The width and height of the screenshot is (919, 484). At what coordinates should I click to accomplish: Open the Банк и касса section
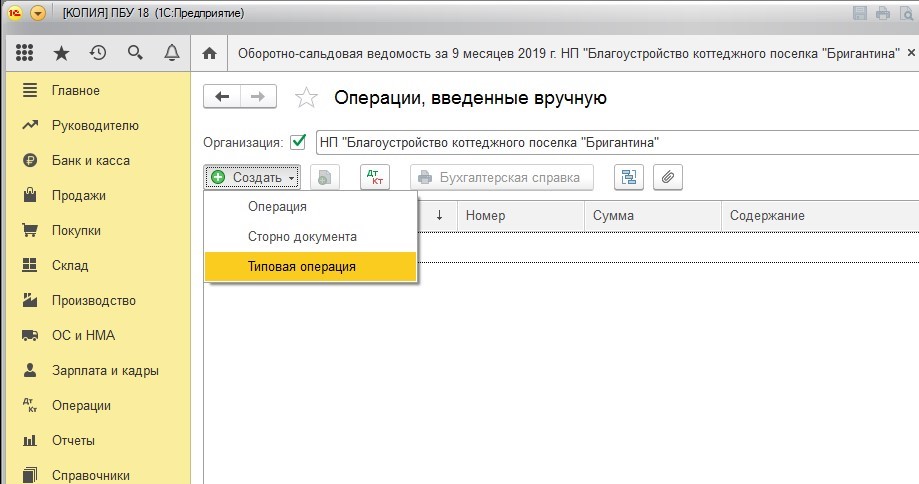pos(90,160)
